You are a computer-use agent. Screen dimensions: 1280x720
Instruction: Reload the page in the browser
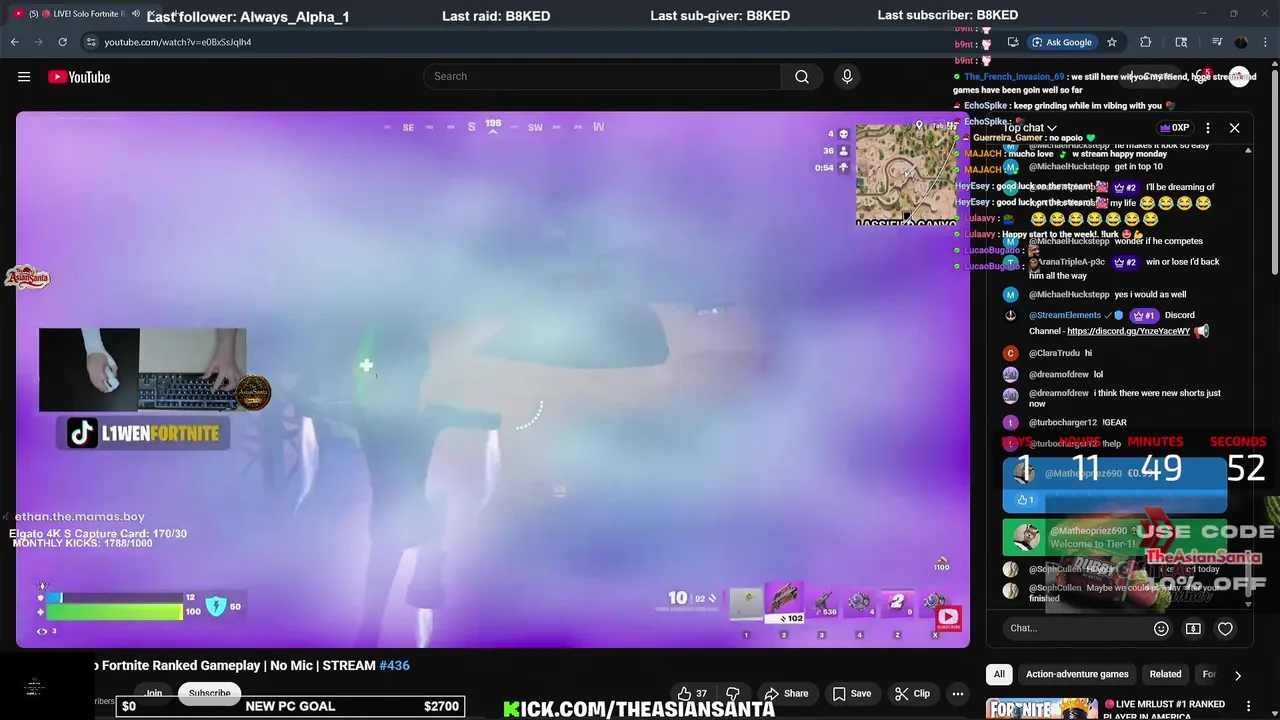click(62, 42)
